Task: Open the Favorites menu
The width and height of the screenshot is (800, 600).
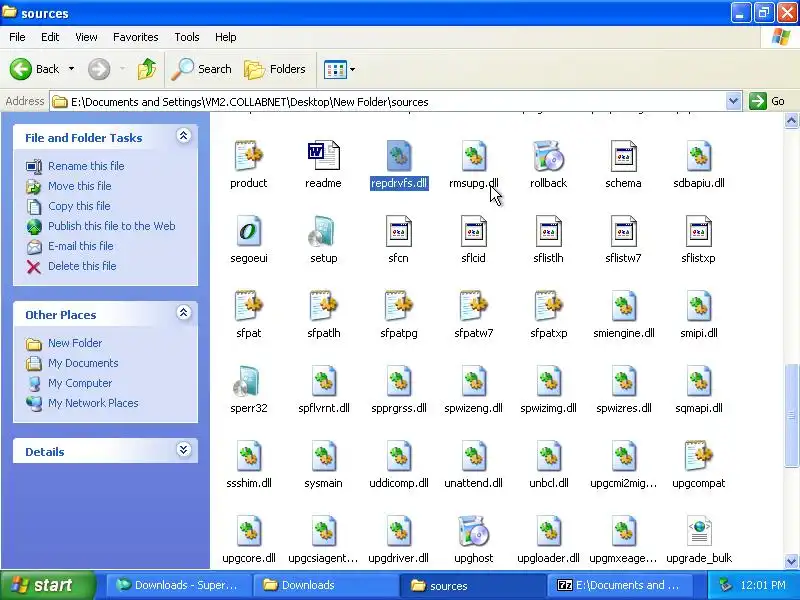Action: click(x=136, y=37)
